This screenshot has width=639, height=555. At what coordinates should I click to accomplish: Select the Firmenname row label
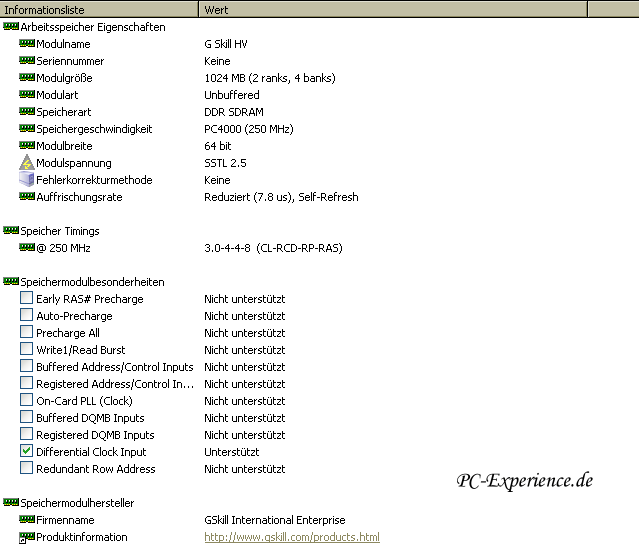pos(65,520)
